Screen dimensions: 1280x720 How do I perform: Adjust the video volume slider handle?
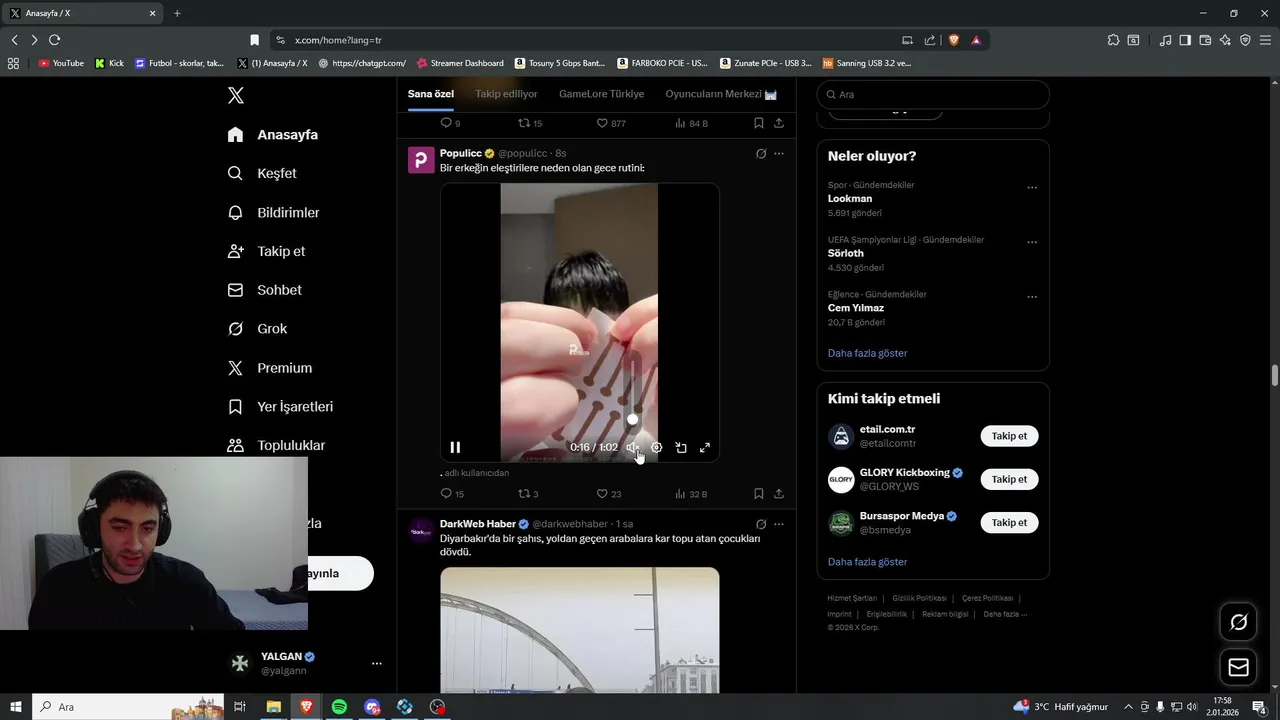[x=632, y=420]
